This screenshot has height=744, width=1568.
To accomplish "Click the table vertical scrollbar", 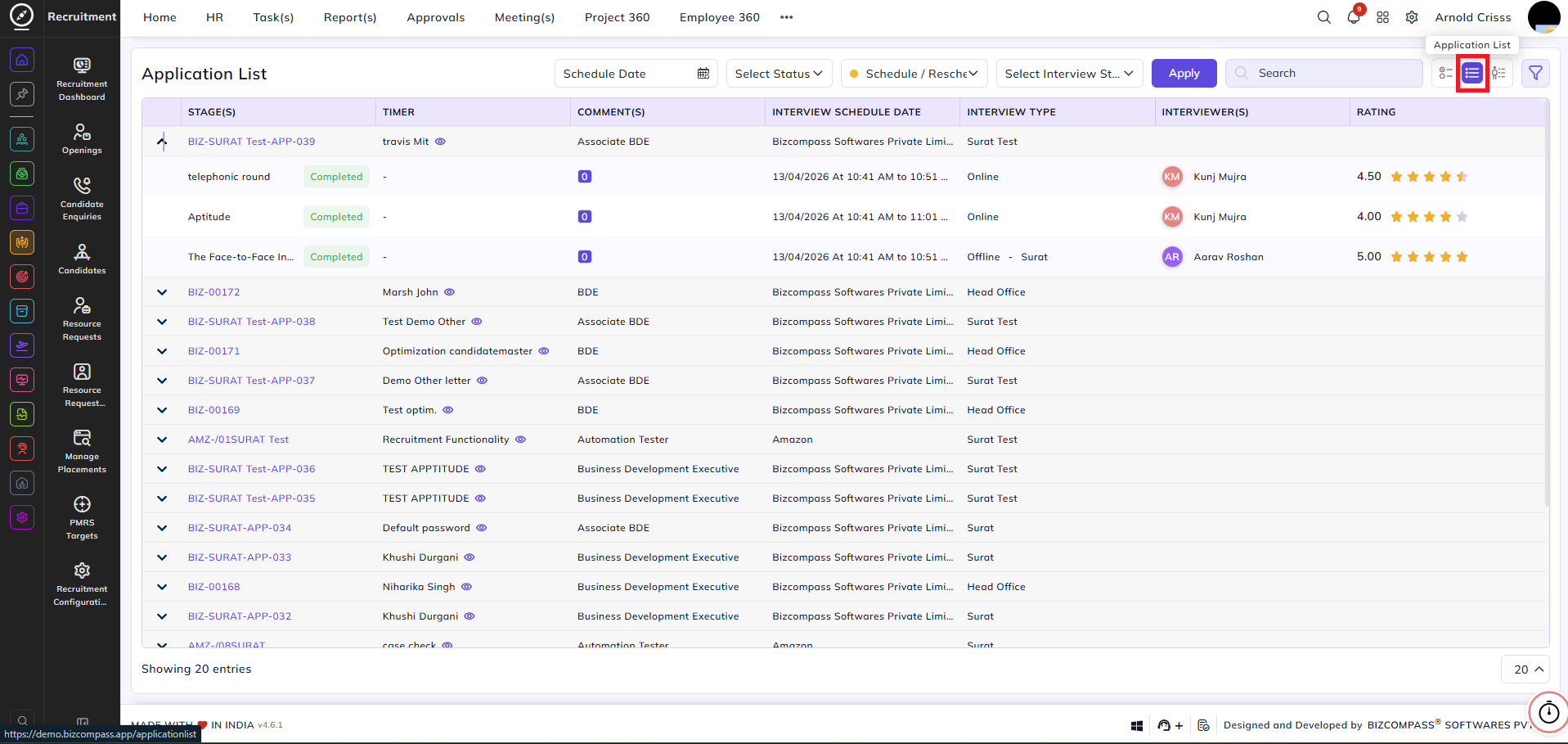I will [1546, 303].
